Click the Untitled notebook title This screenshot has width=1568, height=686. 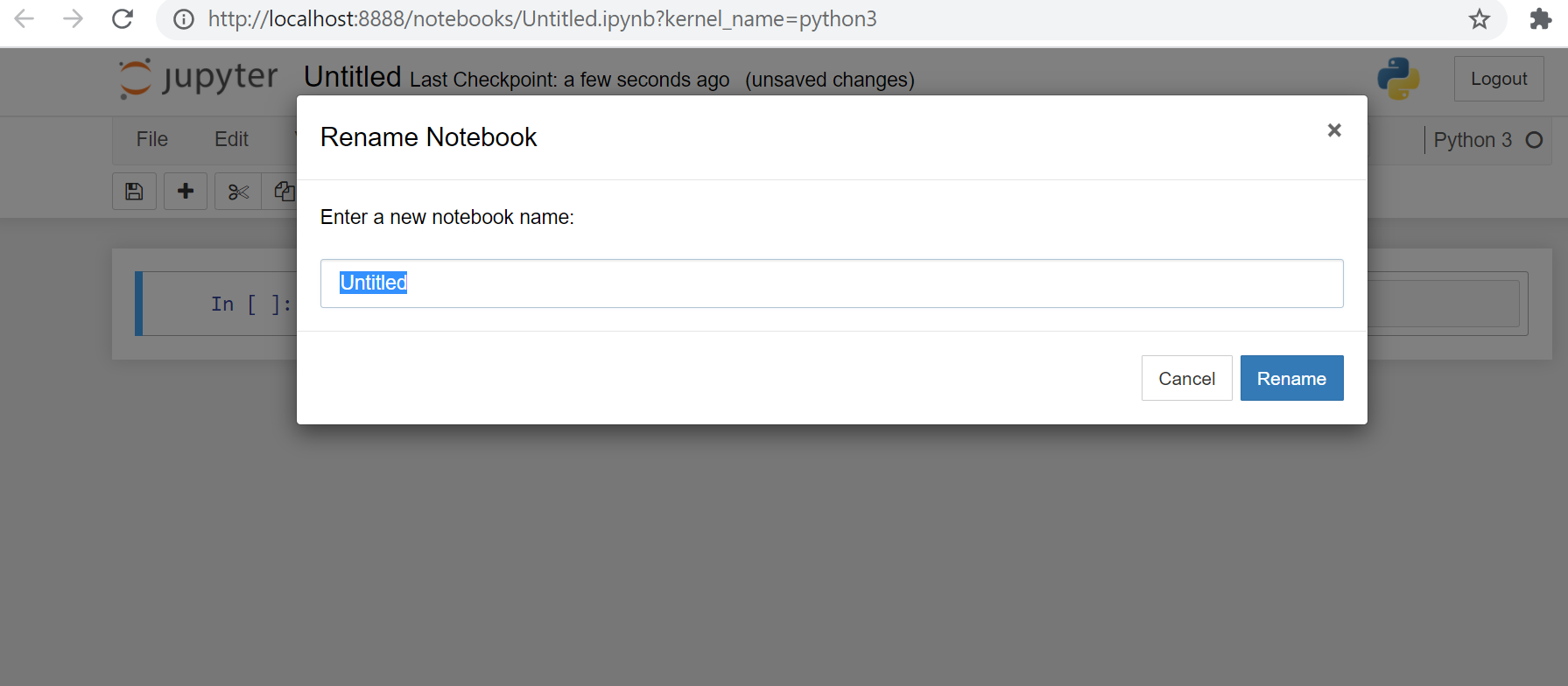tap(353, 77)
